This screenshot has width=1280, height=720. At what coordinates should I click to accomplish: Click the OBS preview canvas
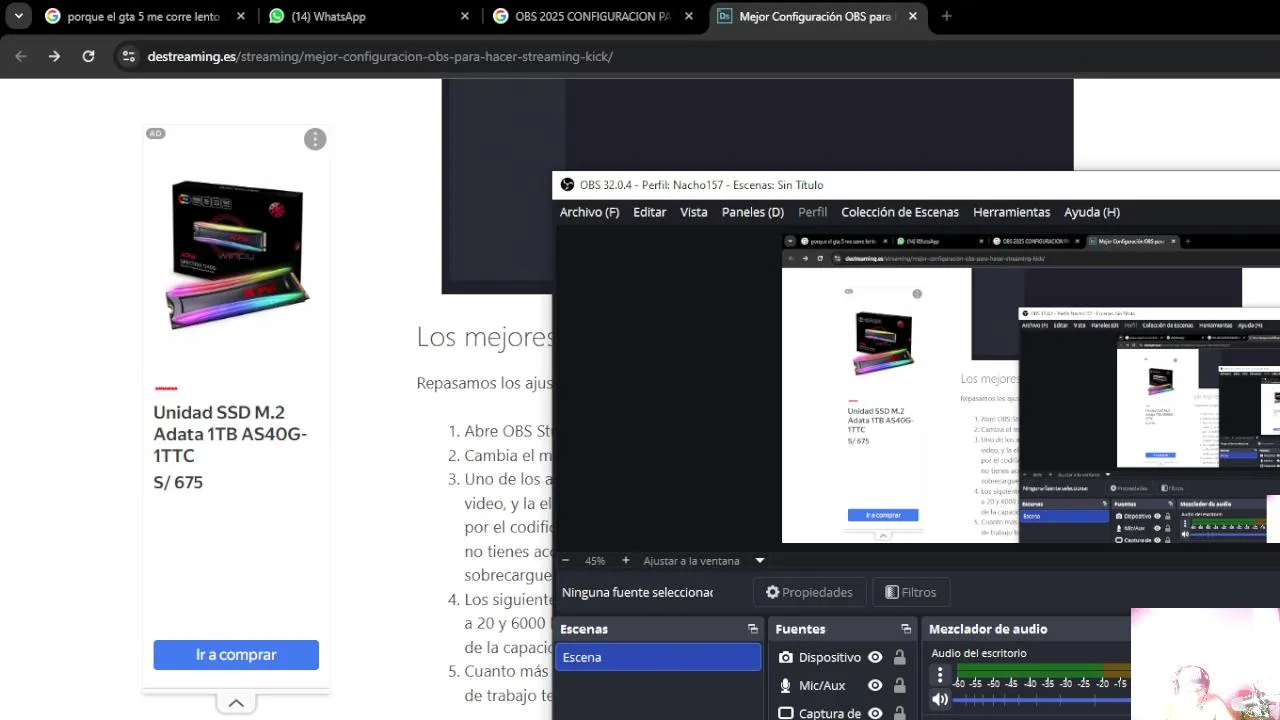(1030, 388)
